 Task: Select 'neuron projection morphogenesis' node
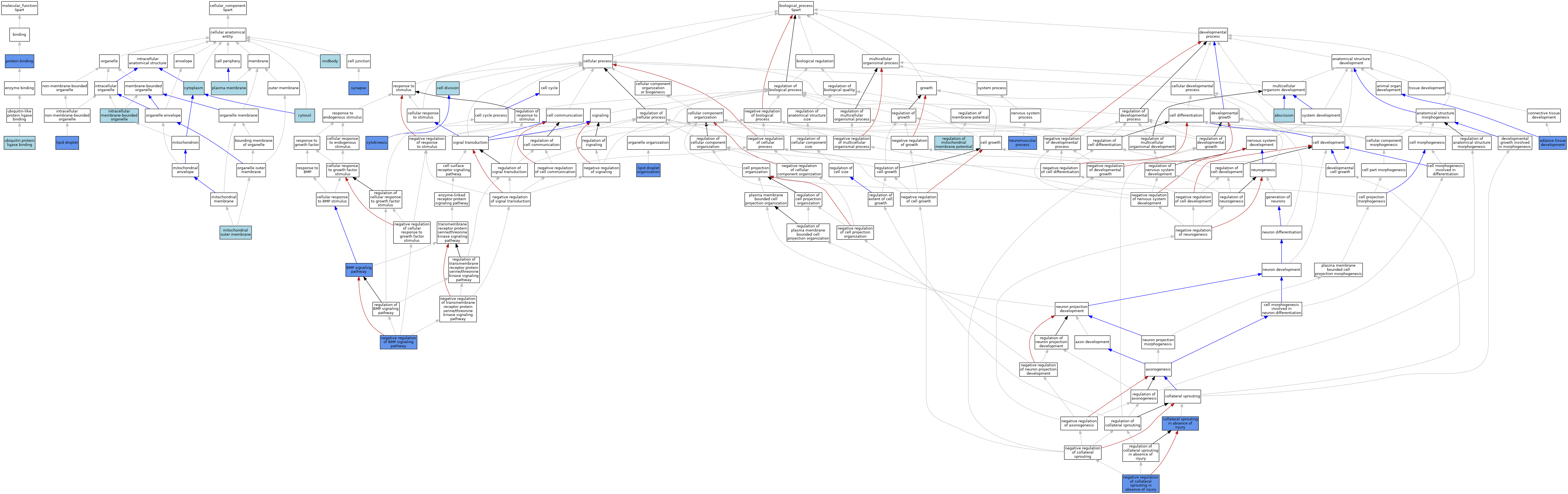click(1158, 342)
